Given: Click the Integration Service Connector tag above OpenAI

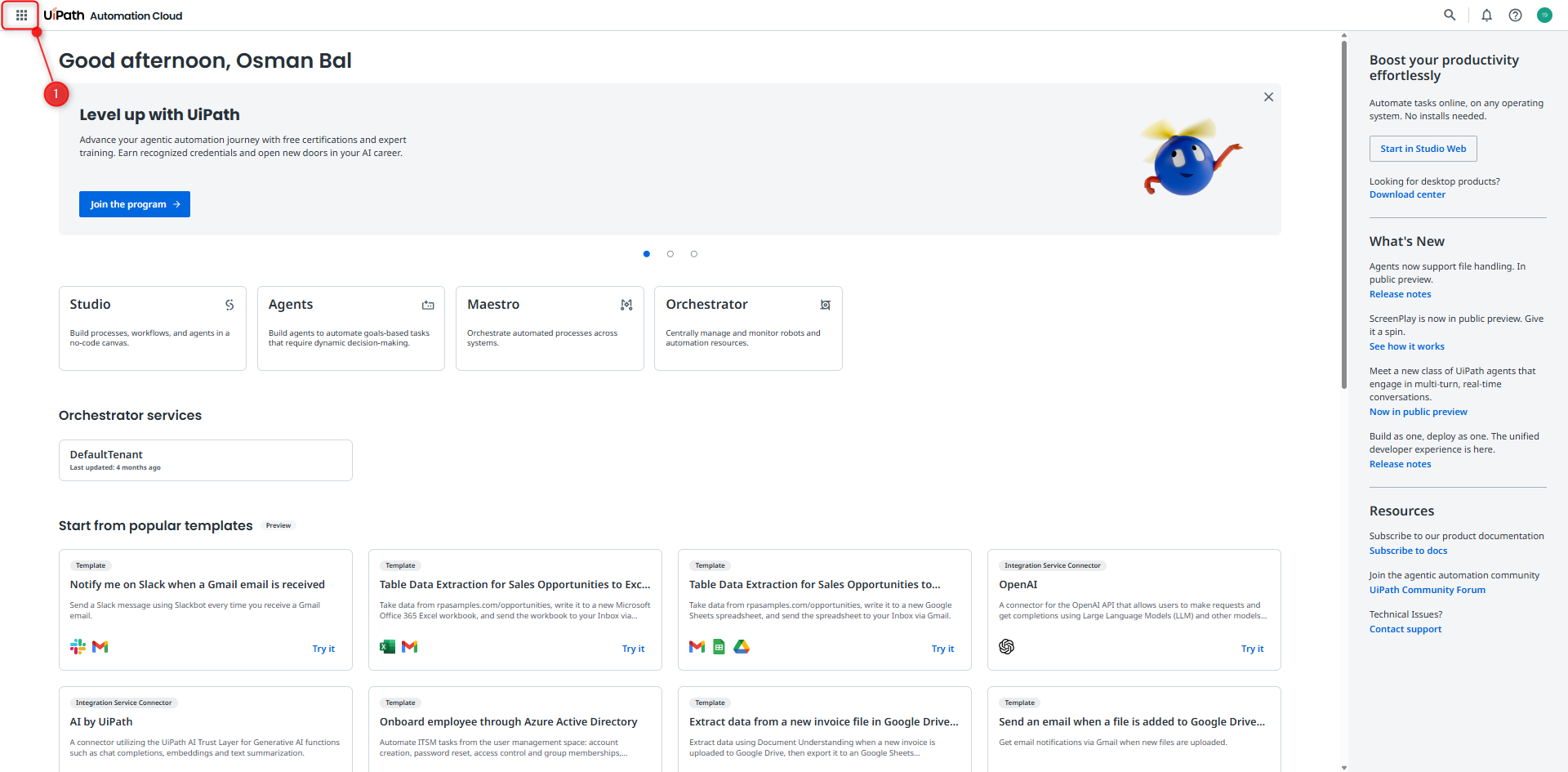Looking at the screenshot, I should pyautogui.click(x=1053, y=565).
